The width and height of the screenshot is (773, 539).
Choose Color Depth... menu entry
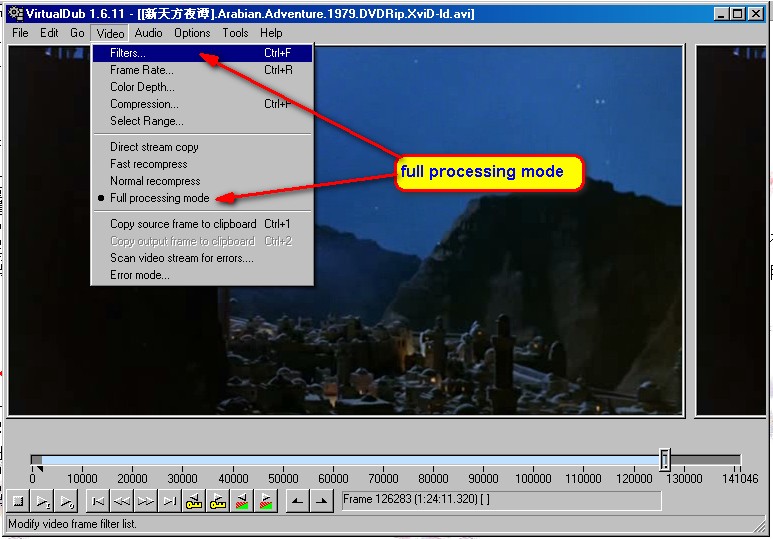point(202,87)
